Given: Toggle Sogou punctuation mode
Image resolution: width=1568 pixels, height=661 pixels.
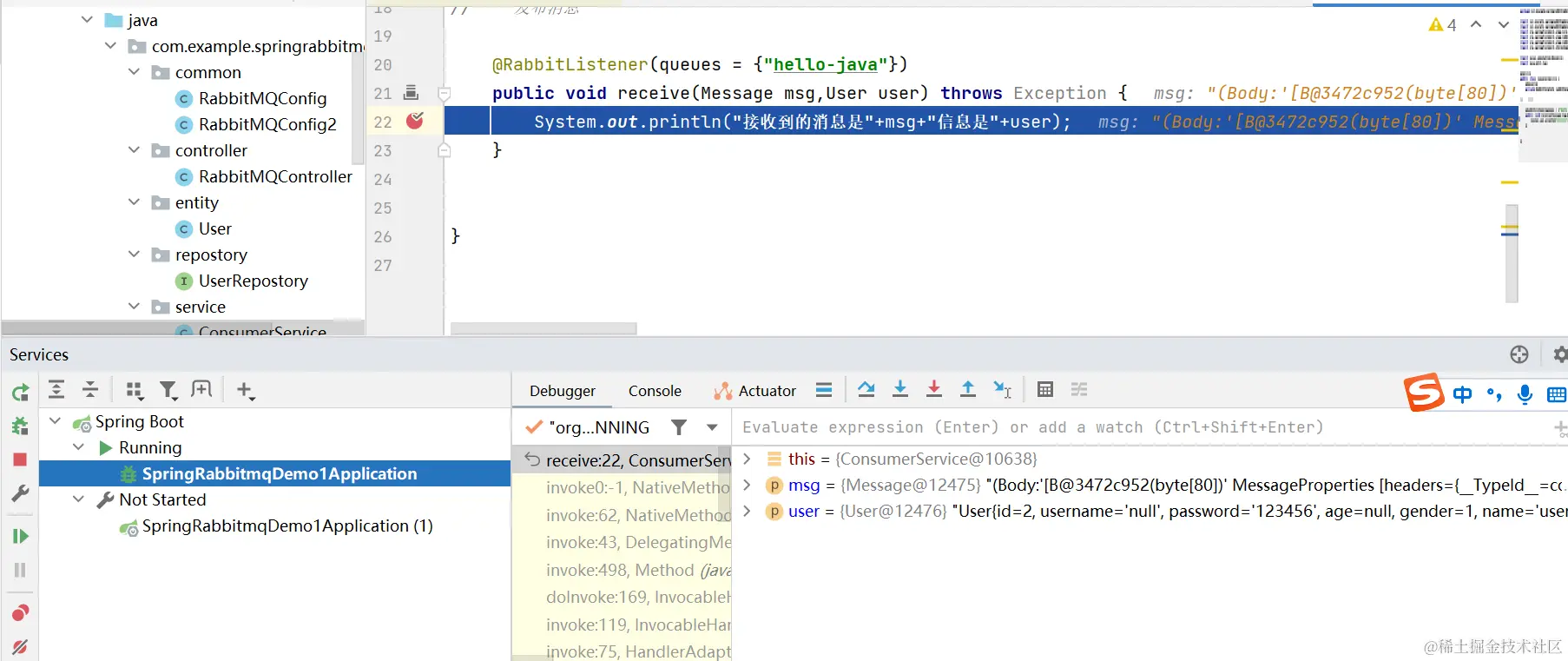Looking at the screenshot, I should 1494,394.
